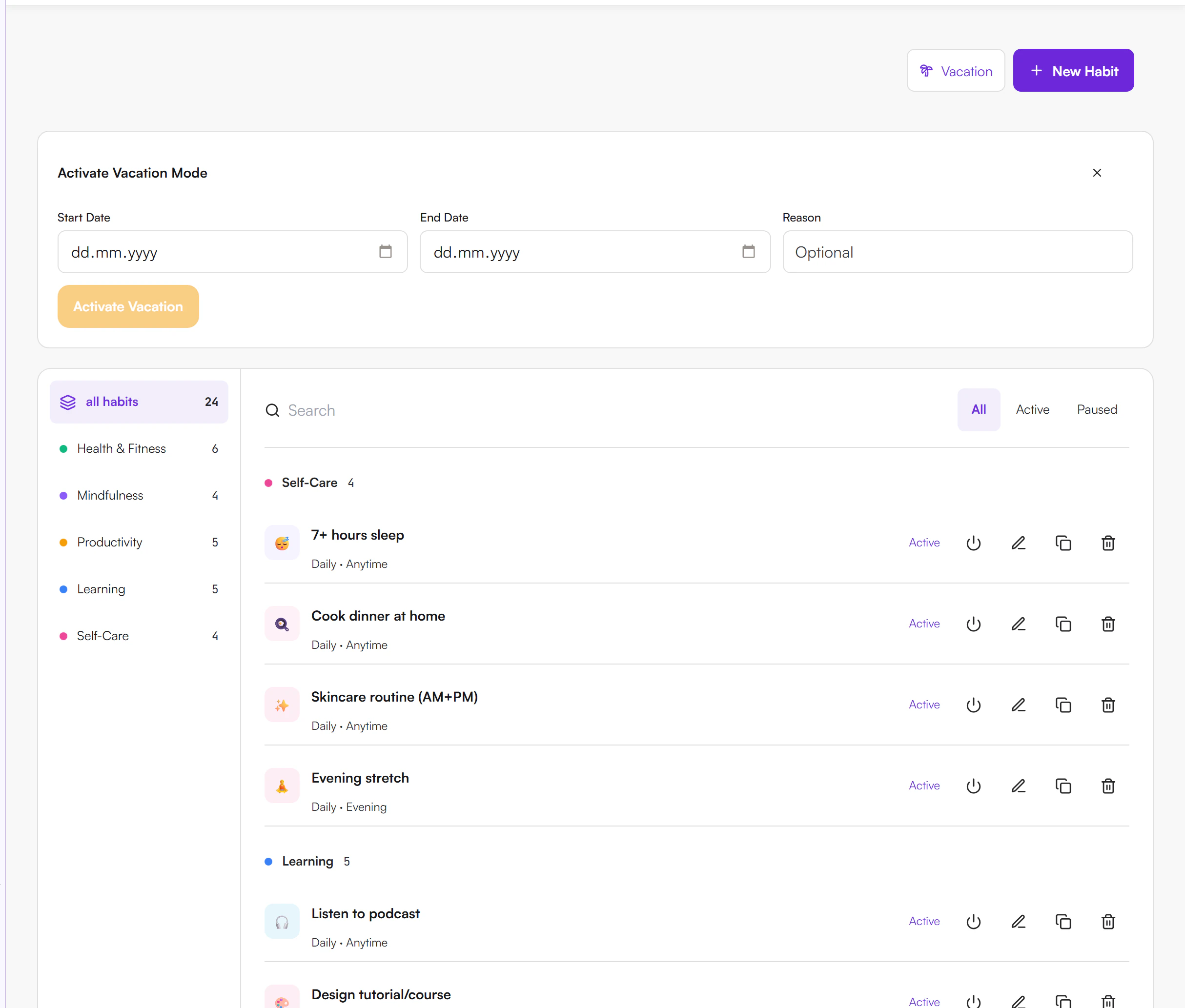
Task: Duplicate the Evening stretch habit
Action: tap(1063, 786)
